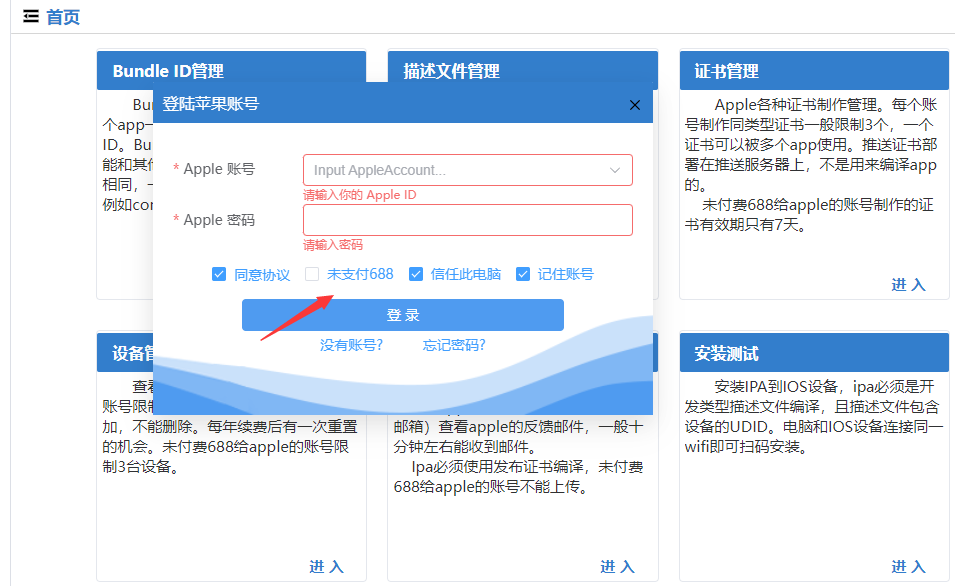This screenshot has width=955, height=586.
Task: Uncheck the 同意协议 checkbox
Action: tap(219, 274)
